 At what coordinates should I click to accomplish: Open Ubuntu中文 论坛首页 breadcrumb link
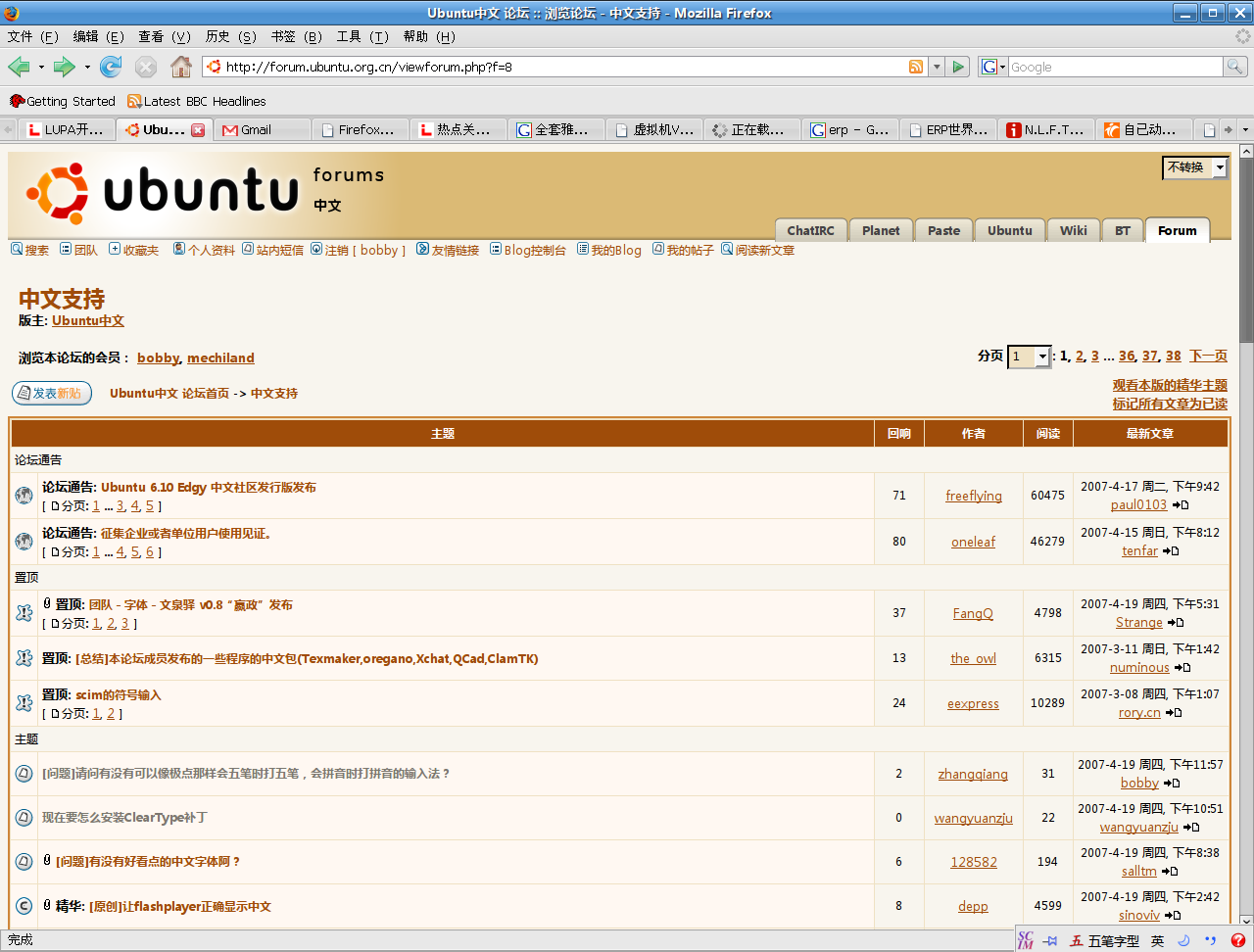pos(169,394)
